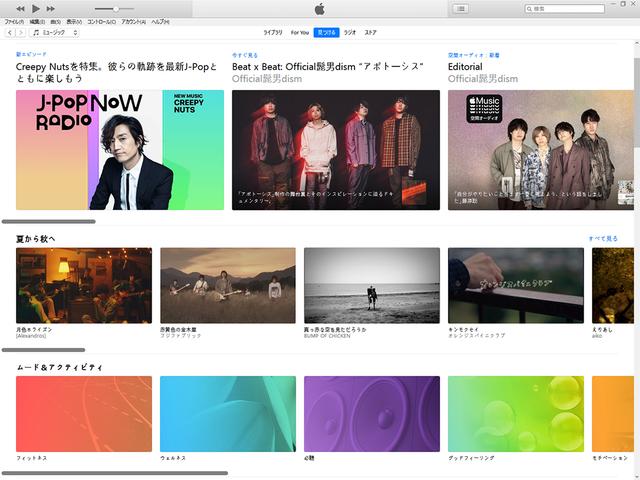Image resolution: width=640 pixels, height=480 pixels.
Task: Open the list view icon near search
Action: click(461, 9)
